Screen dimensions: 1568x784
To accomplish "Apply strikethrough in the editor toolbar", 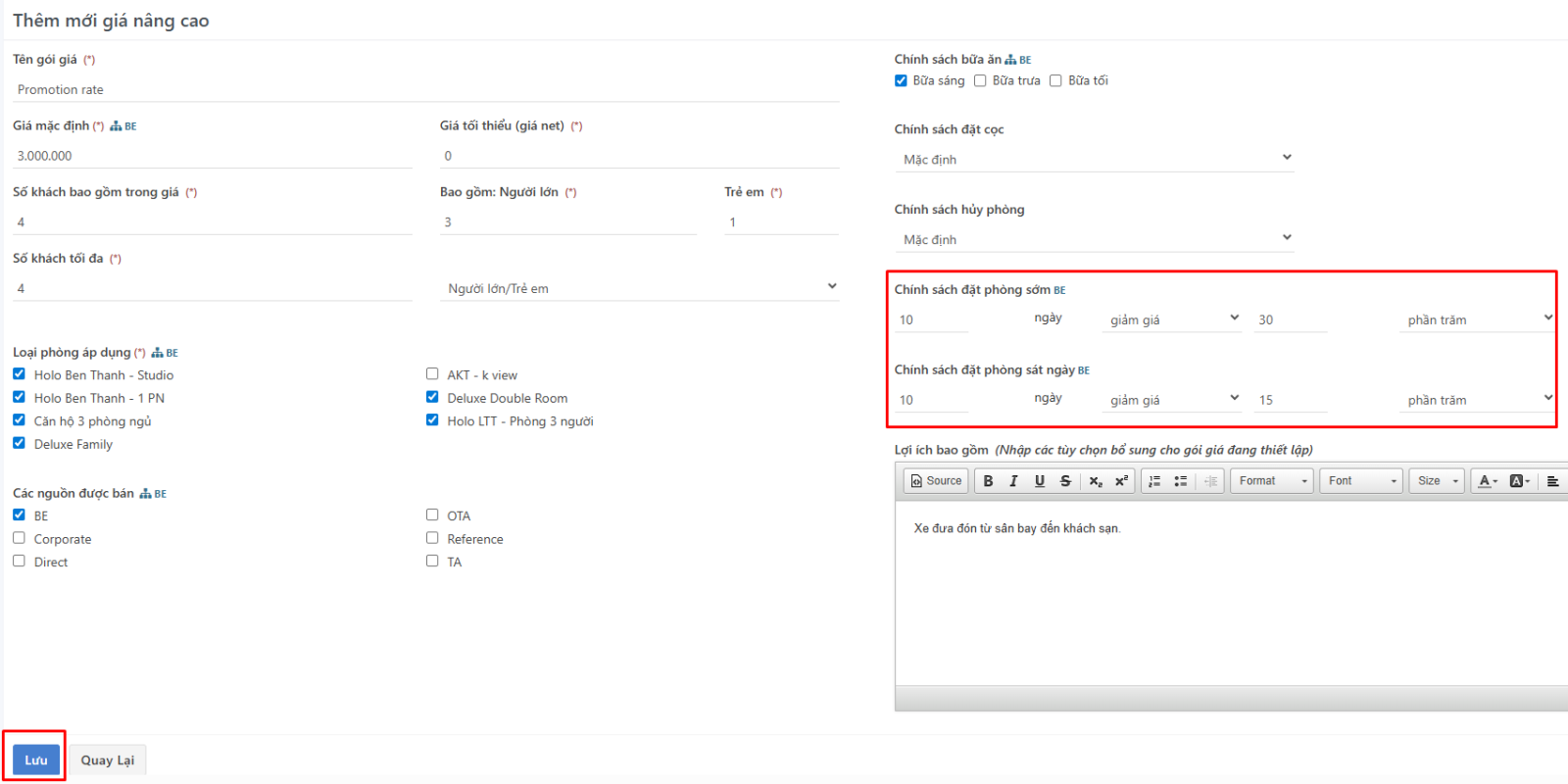I will point(1065,481).
